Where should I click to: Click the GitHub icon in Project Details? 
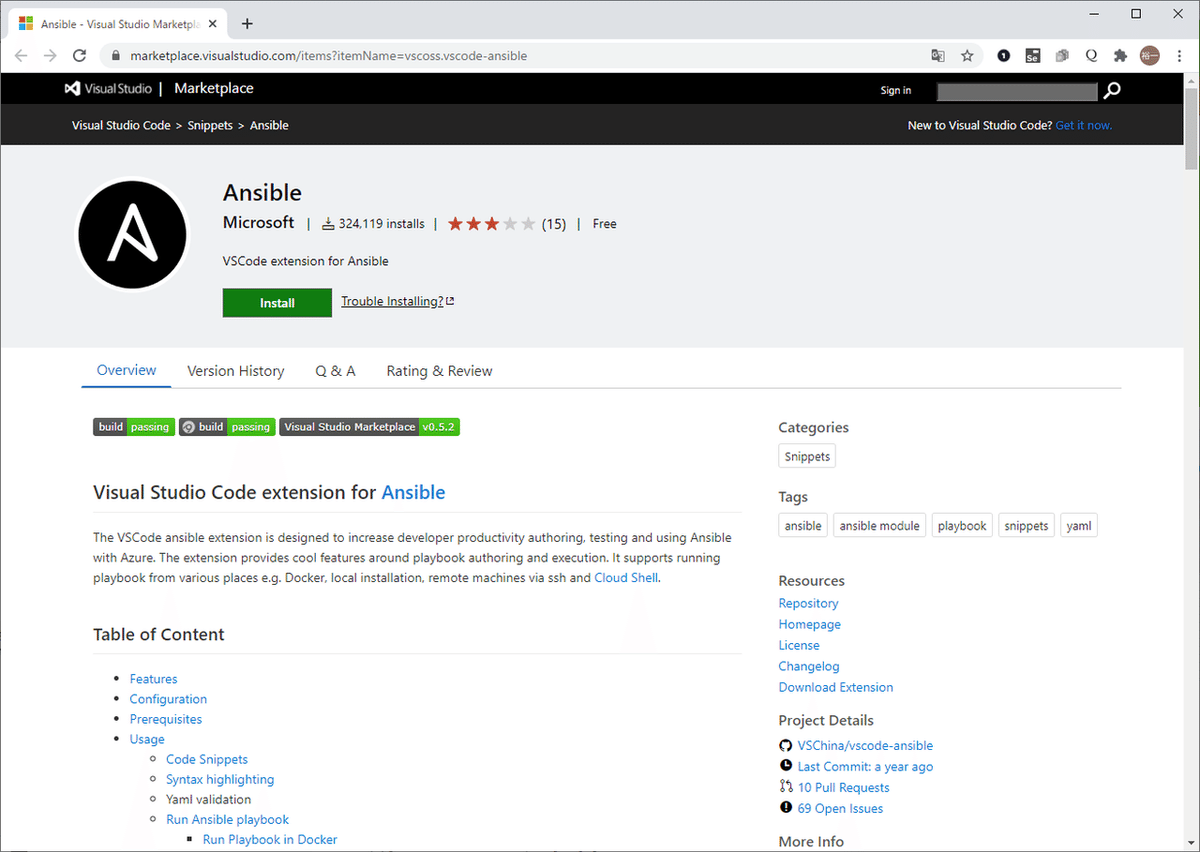(x=786, y=745)
